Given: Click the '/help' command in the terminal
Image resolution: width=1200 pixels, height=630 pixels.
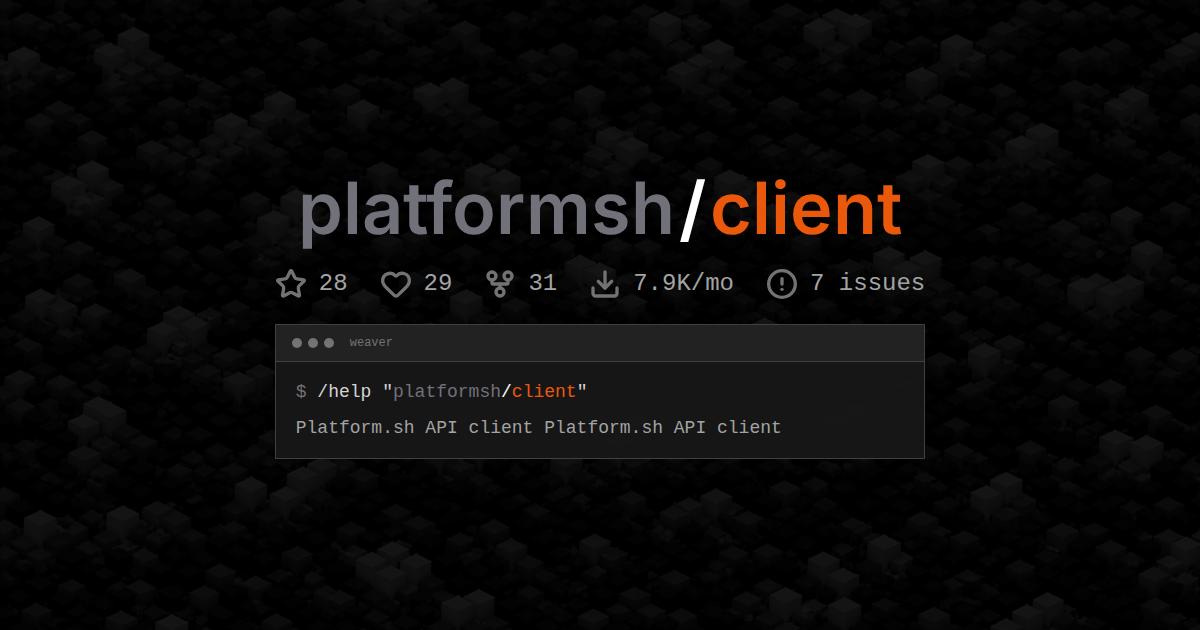Looking at the screenshot, I should tap(344, 391).
